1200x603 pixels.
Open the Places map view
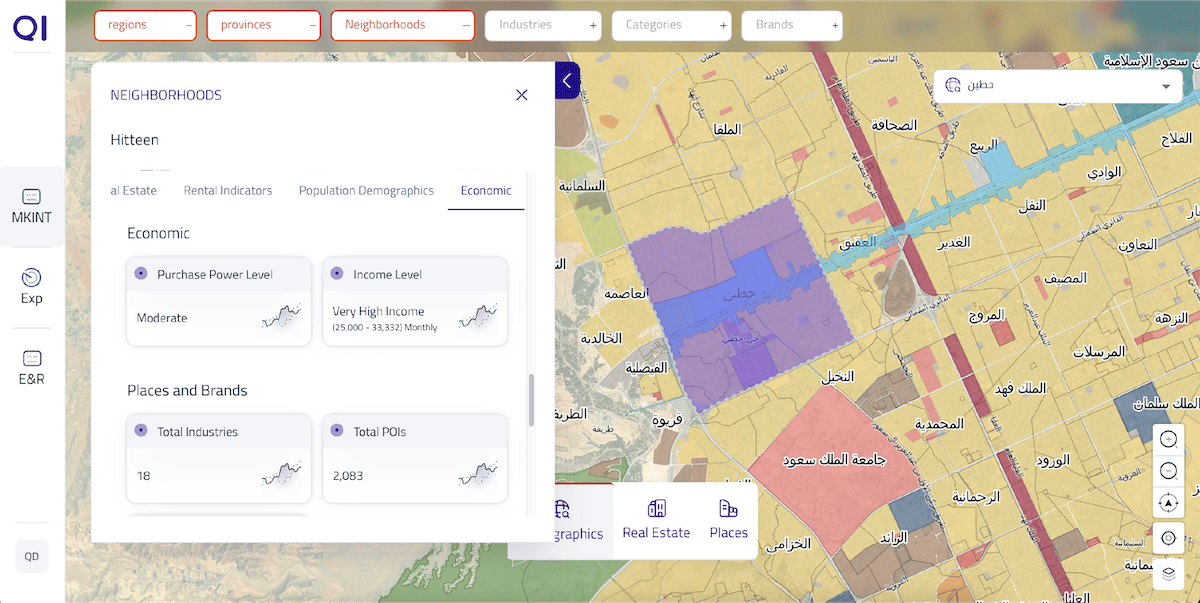pos(728,520)
